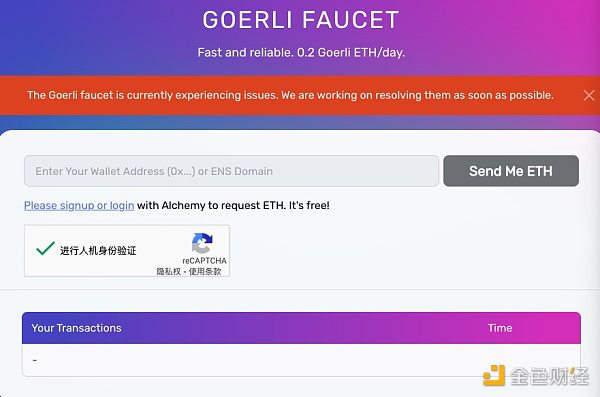Click the reCAPTCHA text label
This screenshot has height=397, width=600.
204,261
